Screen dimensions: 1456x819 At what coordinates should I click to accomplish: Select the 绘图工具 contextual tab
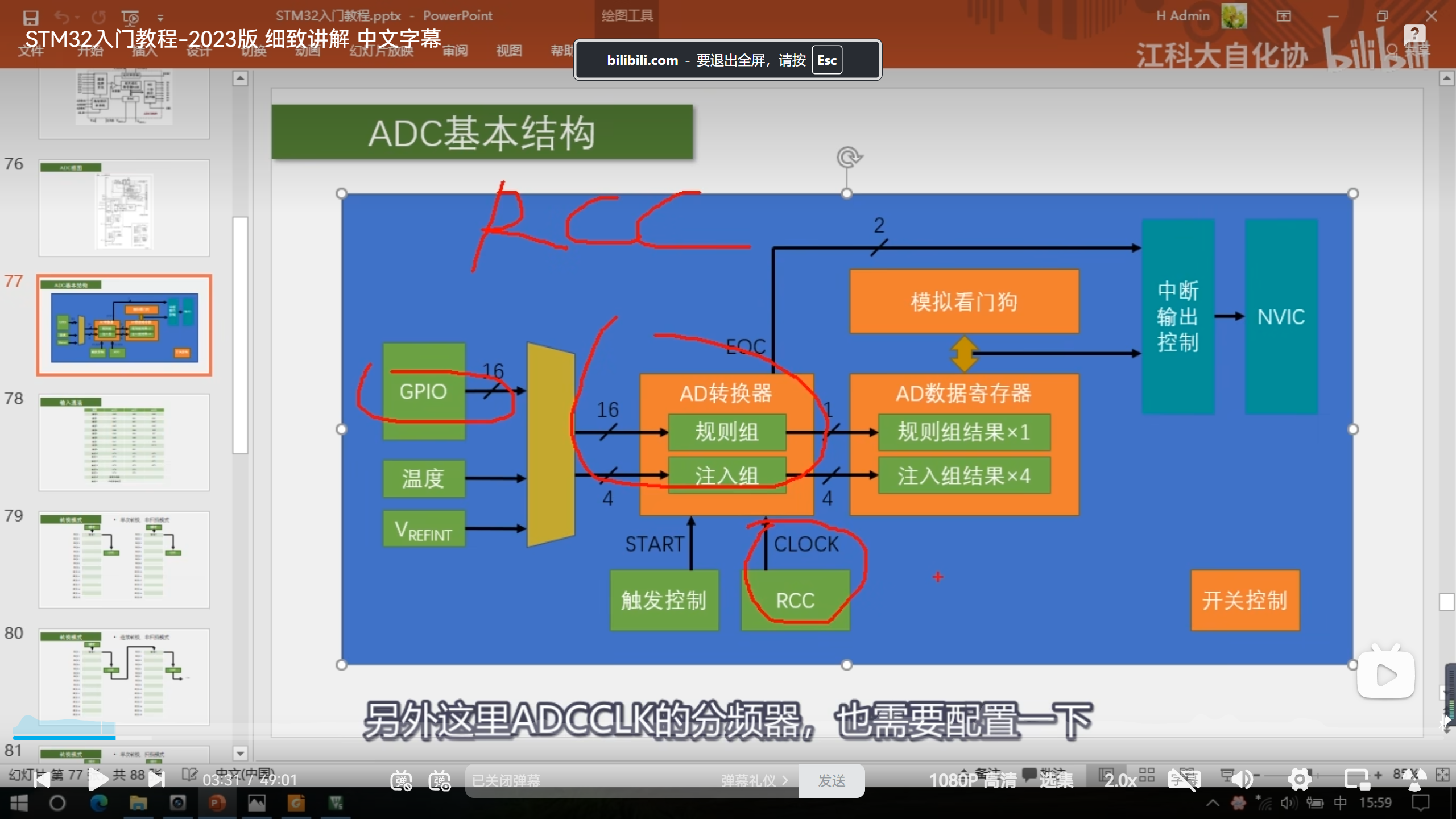coord(627,15)
